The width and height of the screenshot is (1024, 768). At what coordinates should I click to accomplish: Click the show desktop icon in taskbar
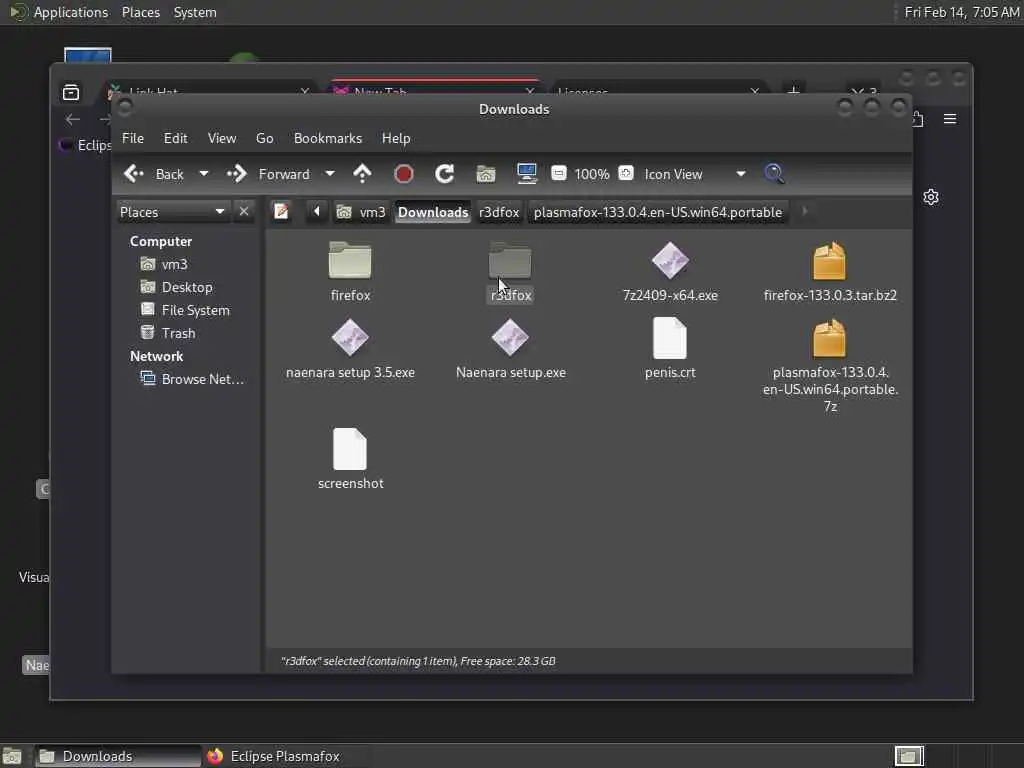(x=12, y=756)
